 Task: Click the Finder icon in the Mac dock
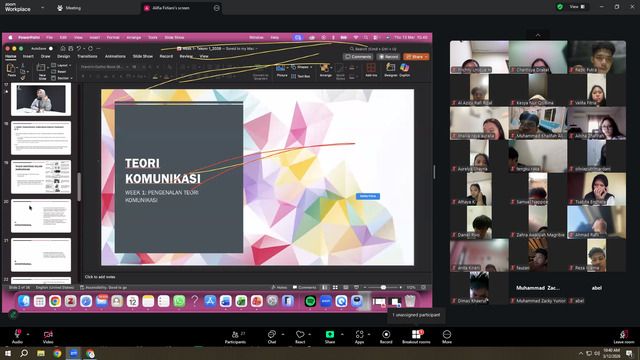click(24, 301)
